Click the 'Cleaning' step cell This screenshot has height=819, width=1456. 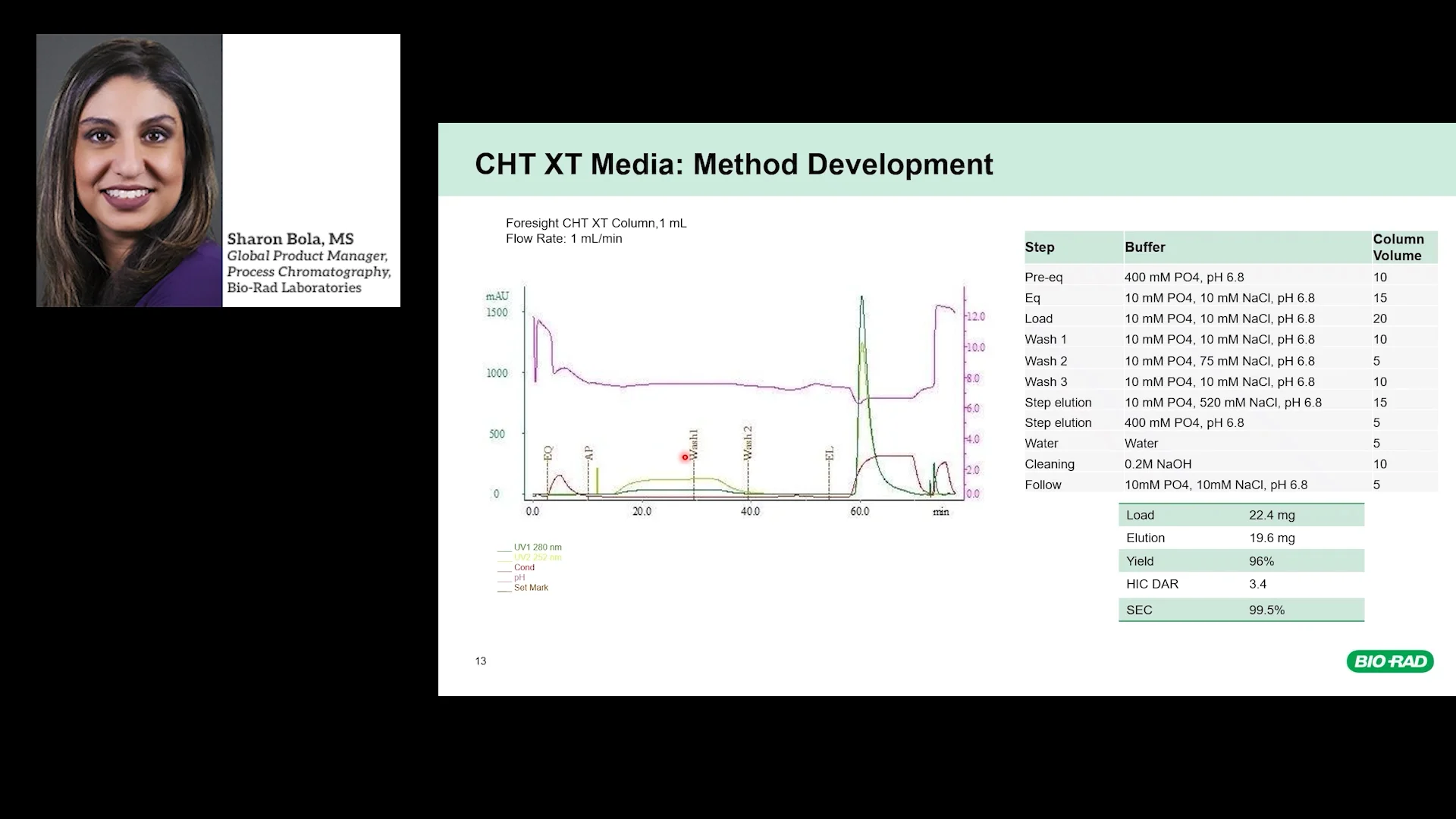1050,464
